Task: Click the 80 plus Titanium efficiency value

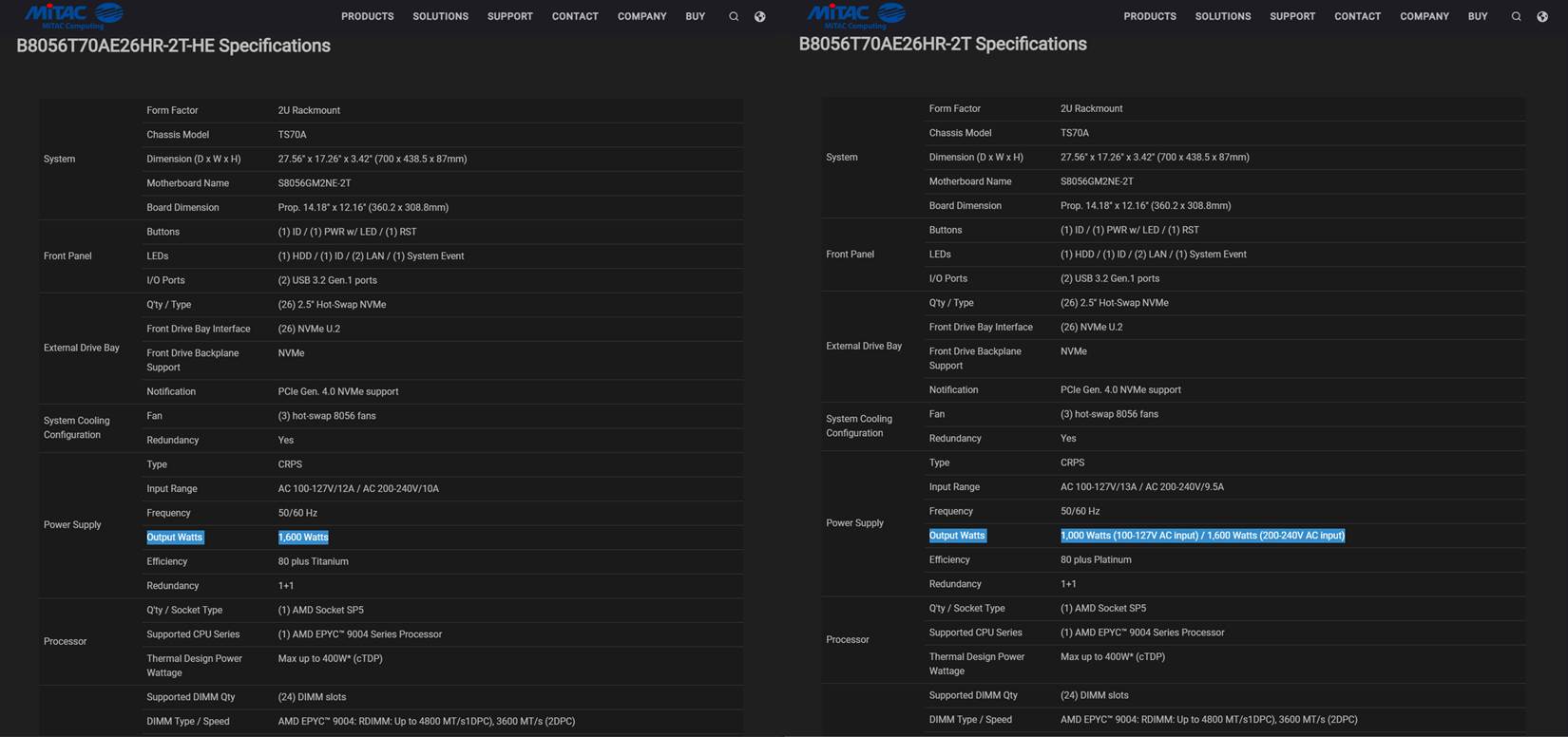Action: click(313, 561)
